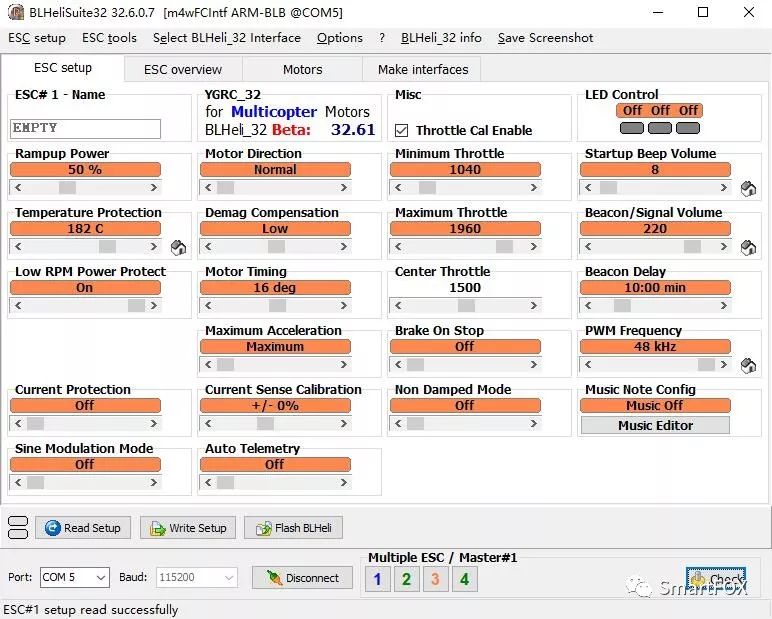Click the Current Sense Calibration slider thumb
772x619 pixels.
[x=265, y=424]
